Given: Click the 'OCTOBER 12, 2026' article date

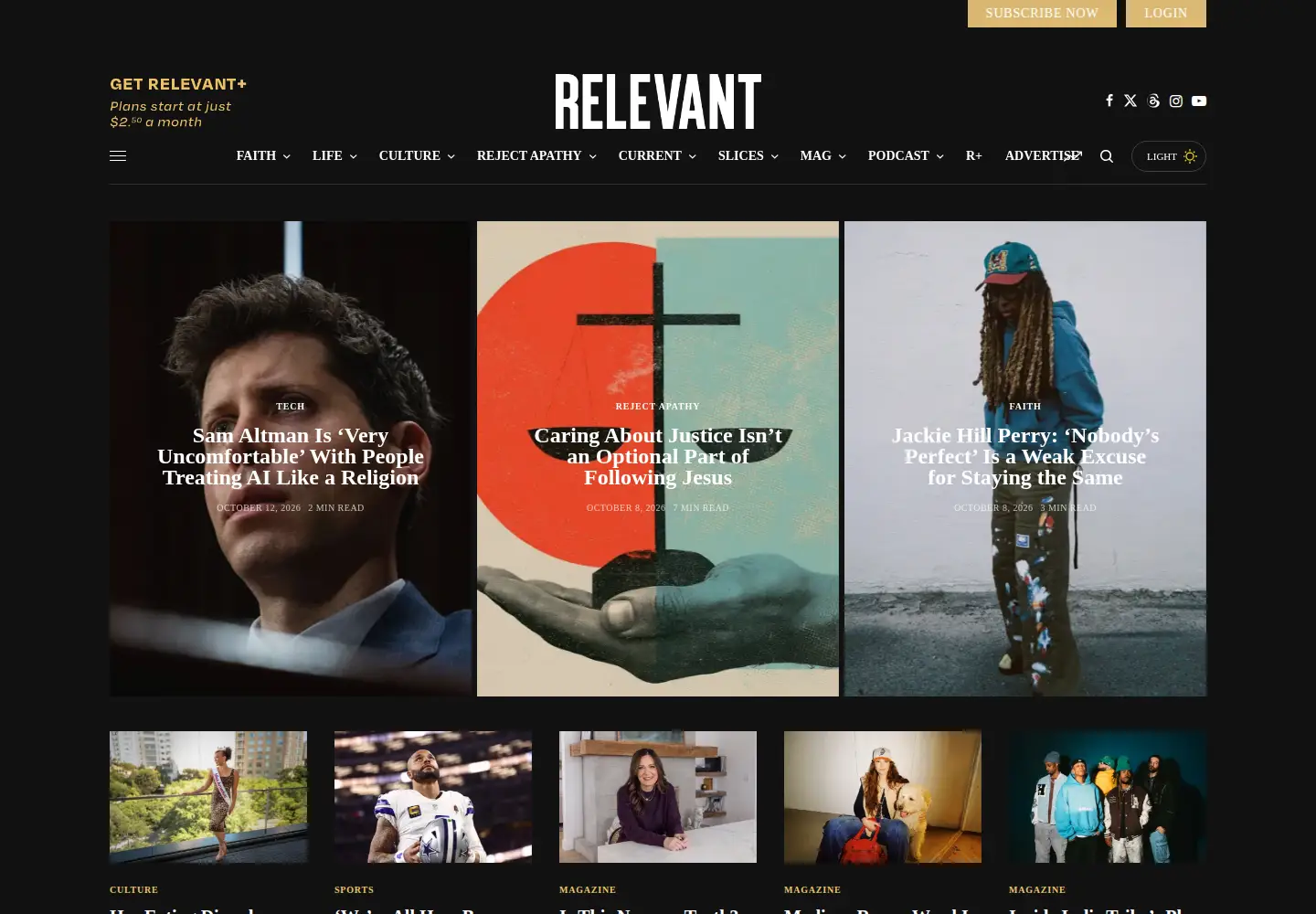Looking at the screenshot, I should coord(259,507).
